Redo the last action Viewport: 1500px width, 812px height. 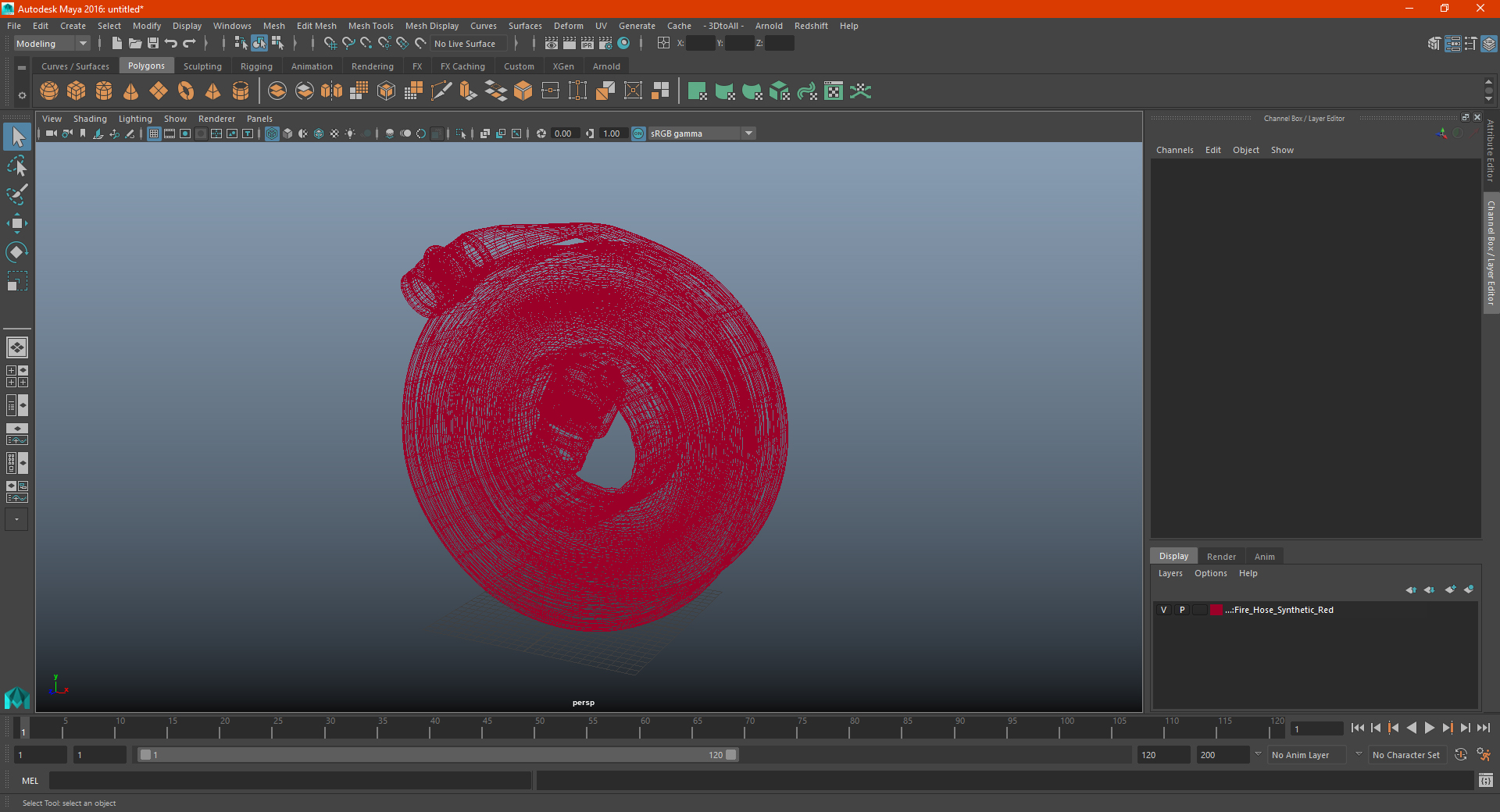tap(189, 44)
